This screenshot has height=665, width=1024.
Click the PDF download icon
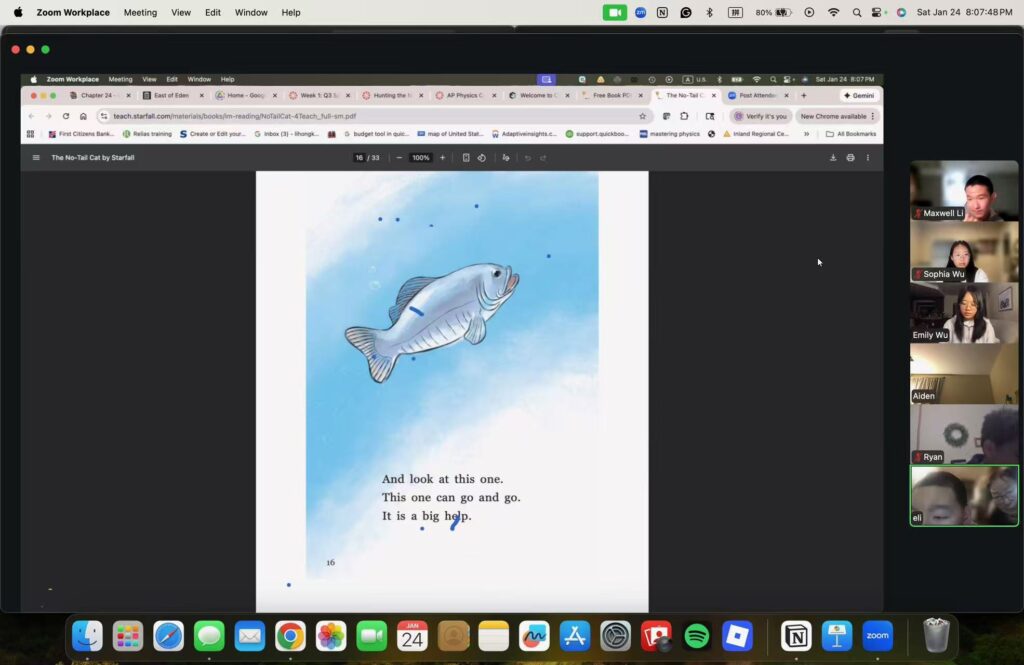coord(832,158)
